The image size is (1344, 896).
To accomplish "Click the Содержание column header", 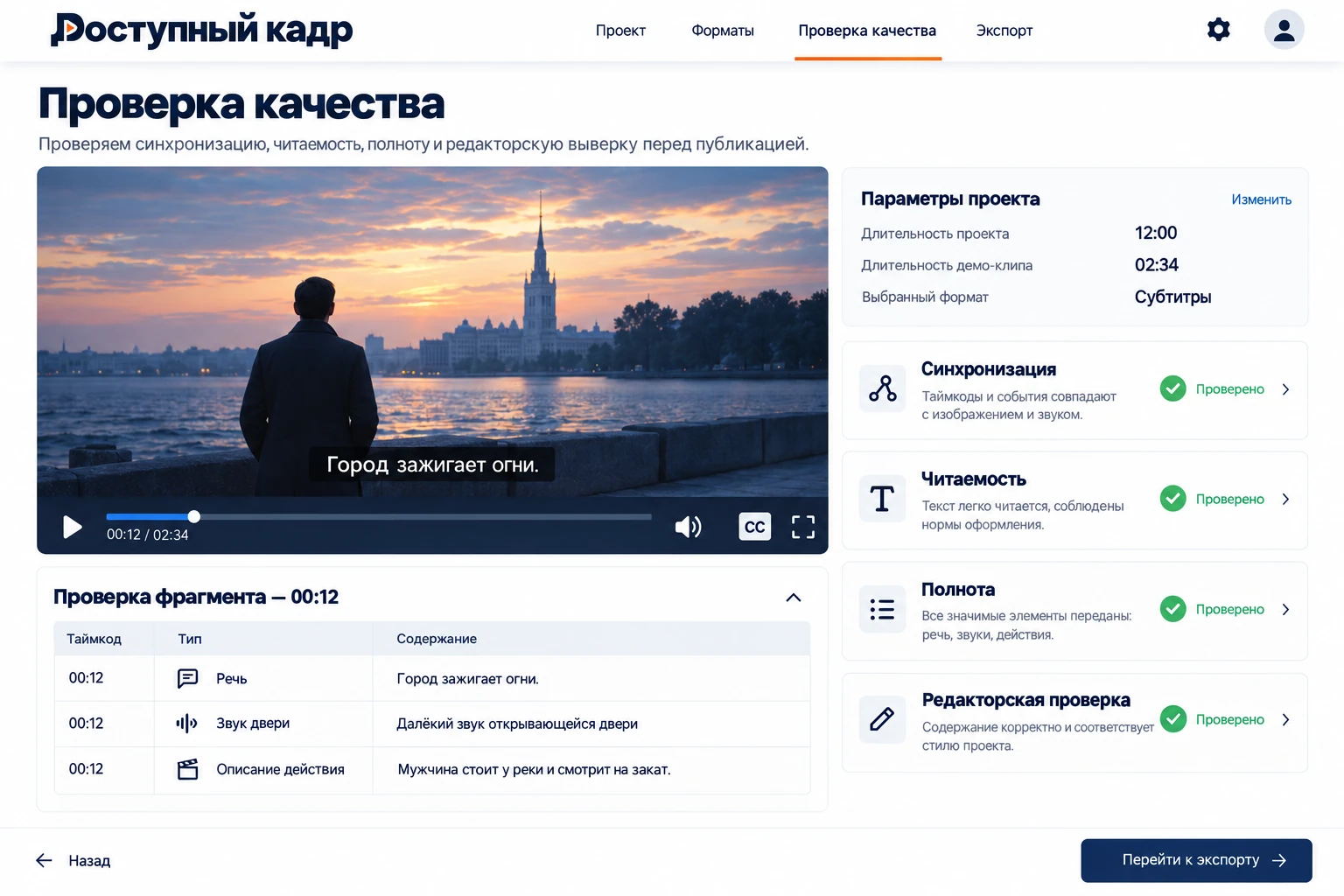I will click(437, 639).
